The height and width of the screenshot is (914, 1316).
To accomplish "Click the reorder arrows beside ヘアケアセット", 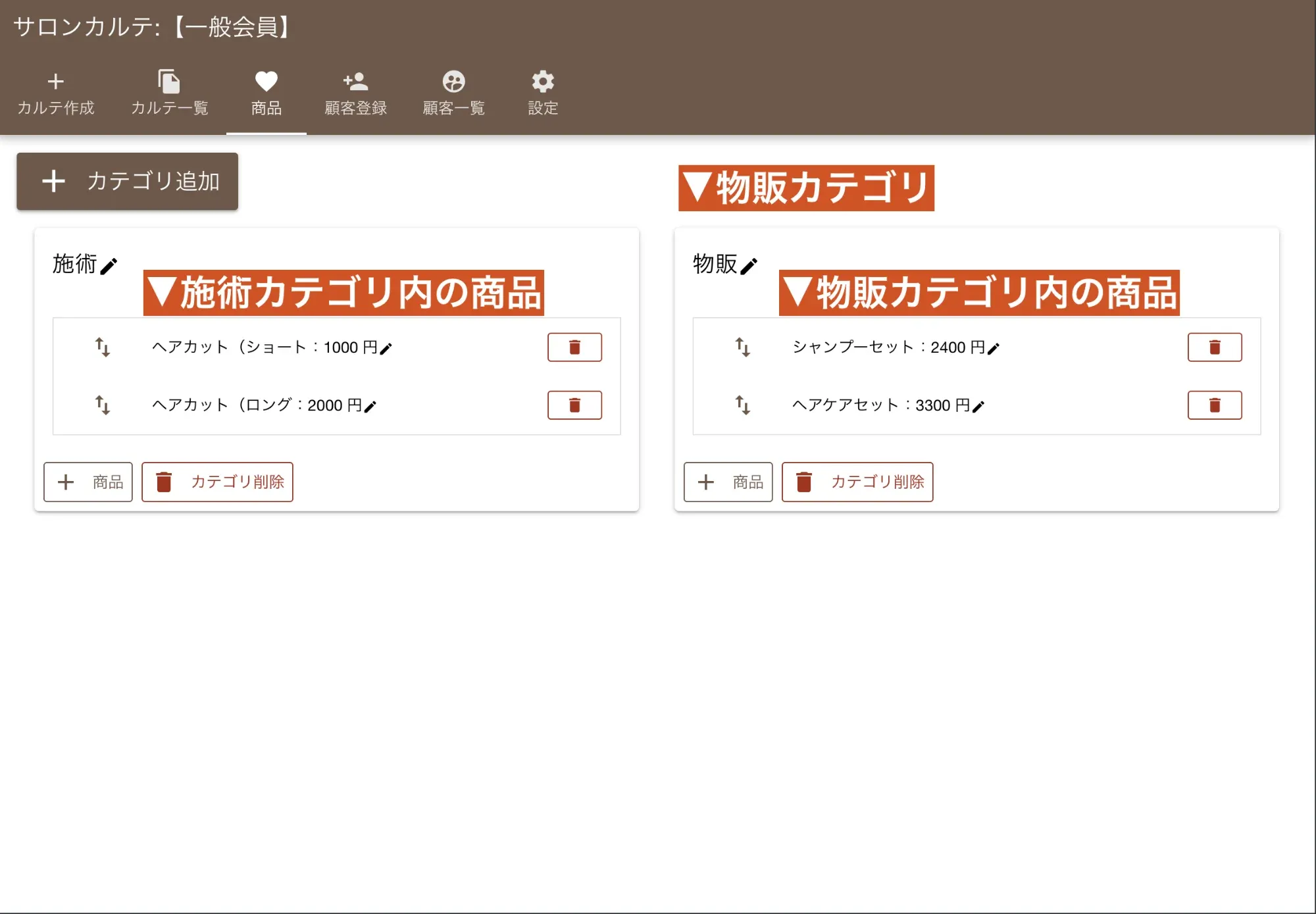I will click(x=742, y=405).
